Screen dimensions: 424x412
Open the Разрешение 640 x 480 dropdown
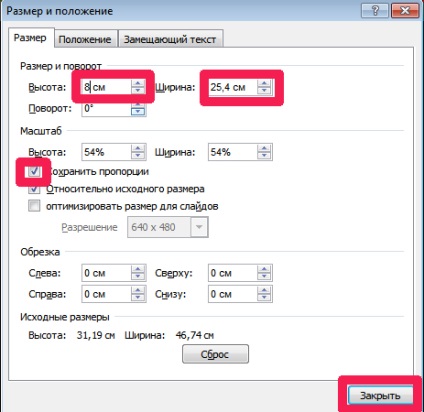[199, 227]
